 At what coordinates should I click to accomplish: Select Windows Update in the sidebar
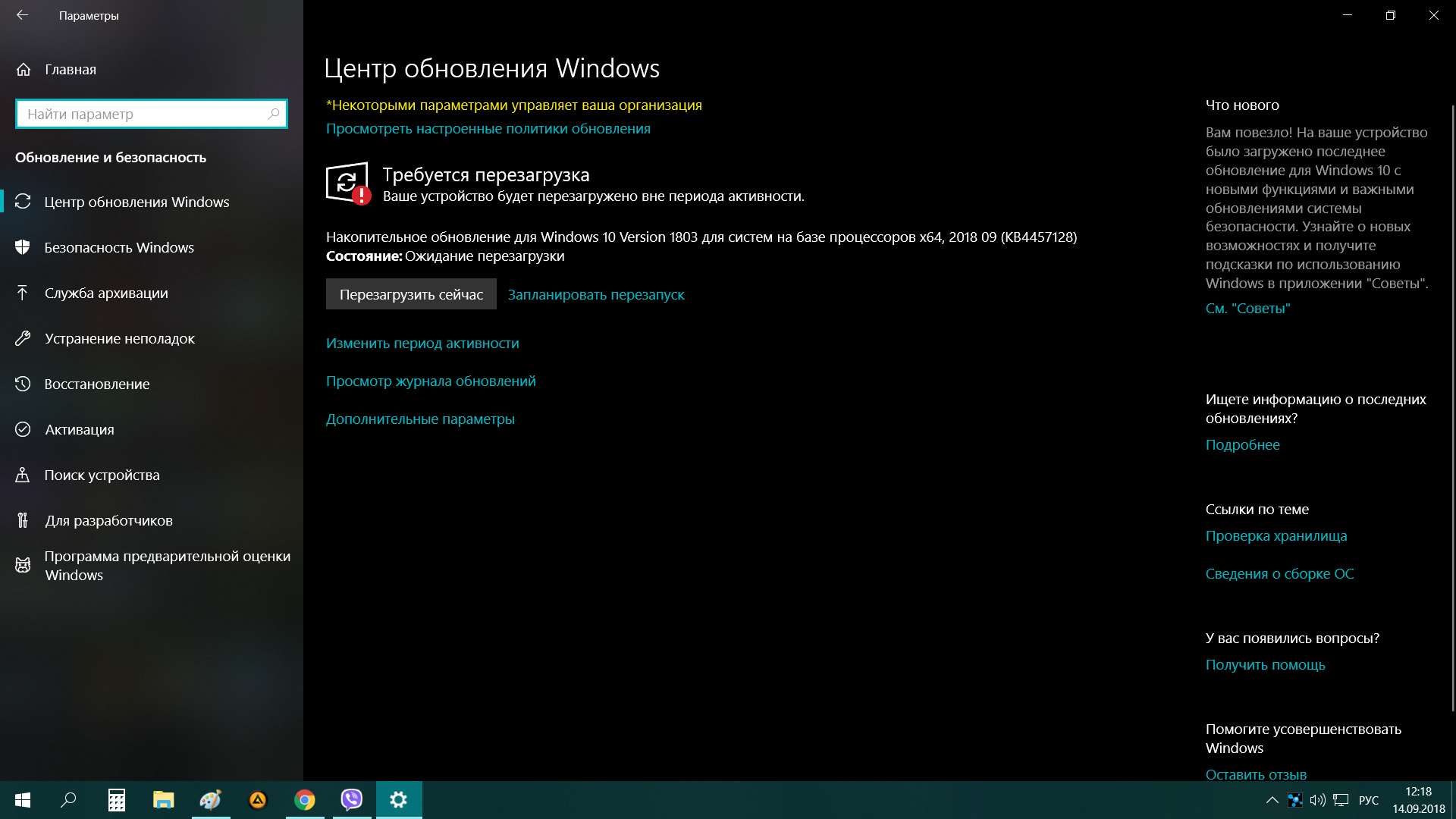point(136,202)
